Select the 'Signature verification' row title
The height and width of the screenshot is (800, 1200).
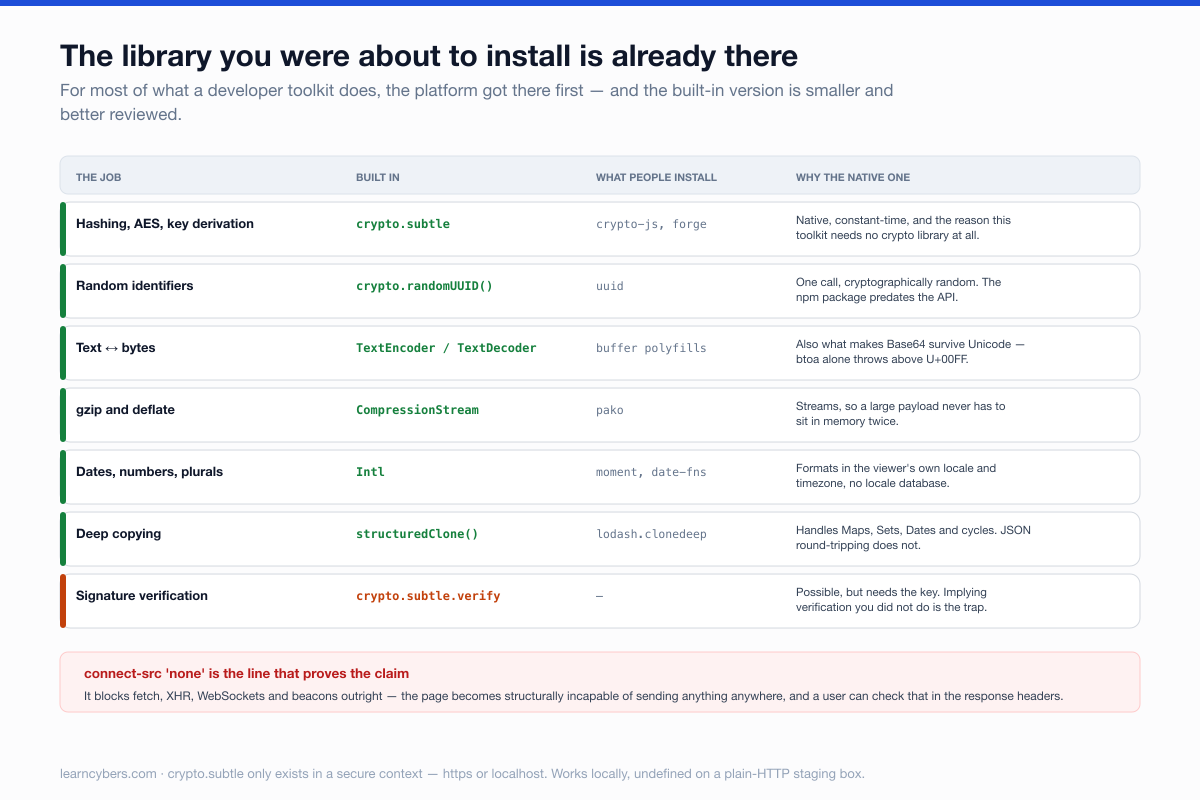tap(142, 596)
